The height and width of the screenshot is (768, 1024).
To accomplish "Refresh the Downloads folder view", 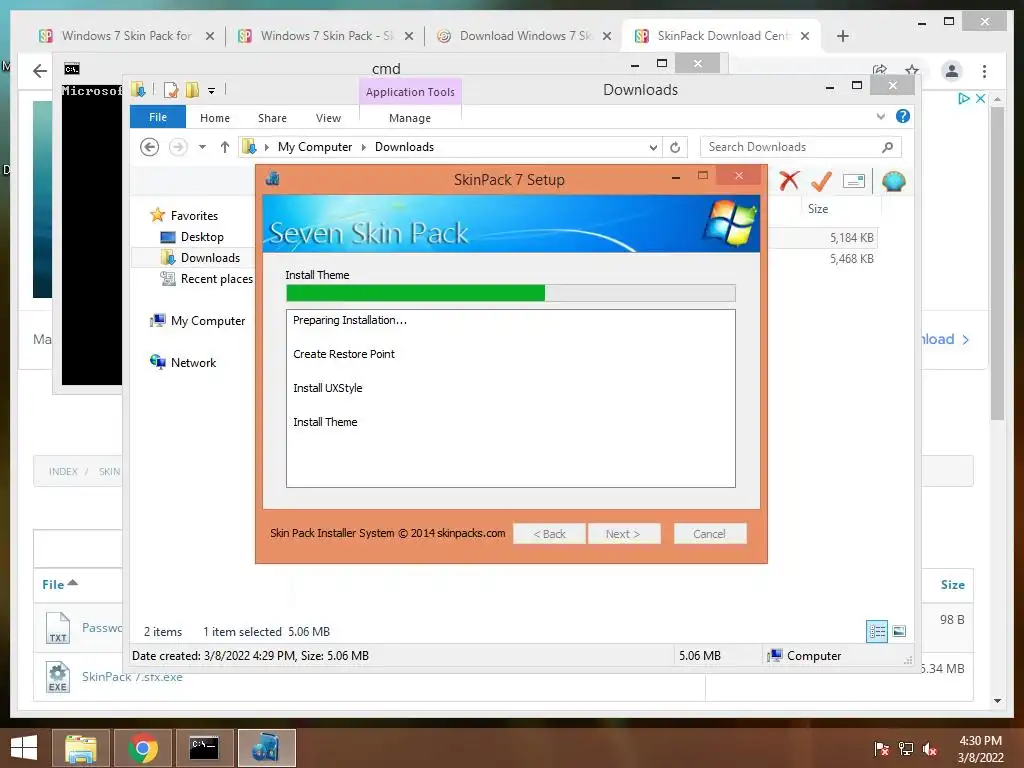I will tap(675, 147).
